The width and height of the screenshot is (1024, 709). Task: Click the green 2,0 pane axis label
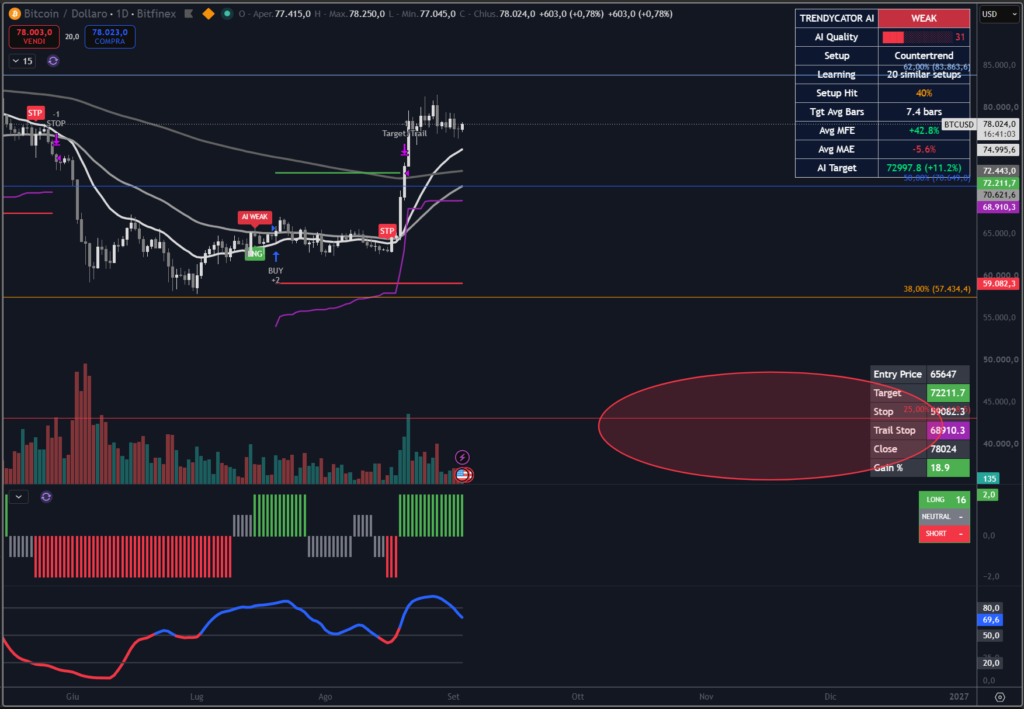[989, 495]
